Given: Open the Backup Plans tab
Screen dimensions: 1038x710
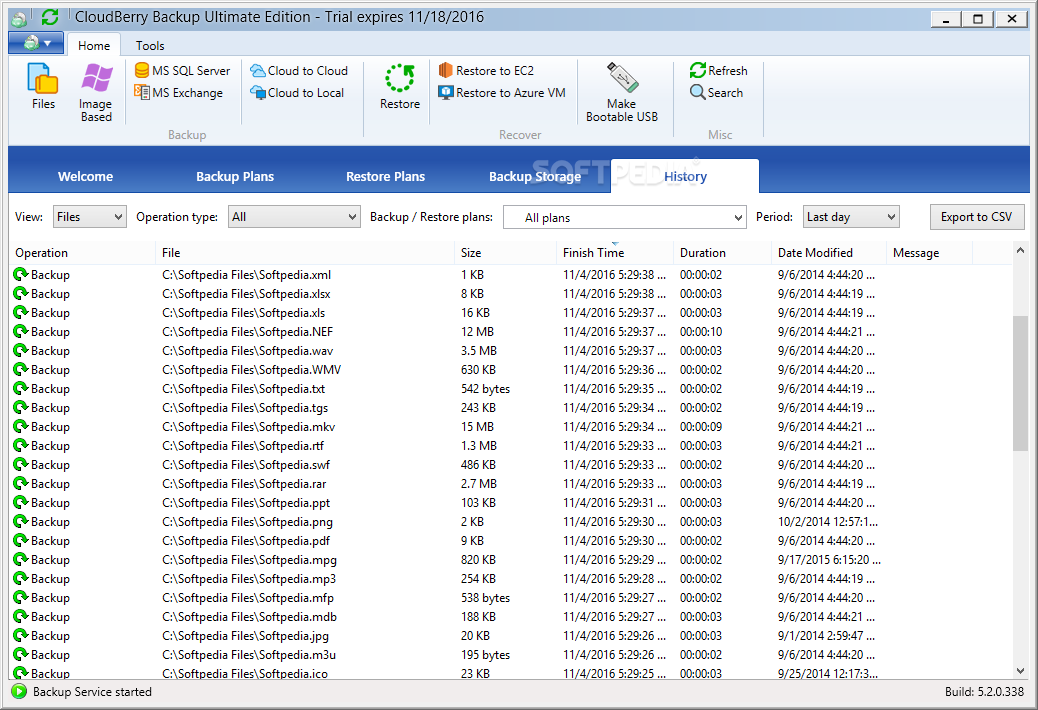Looking at the screenshot, I should 235,177.
